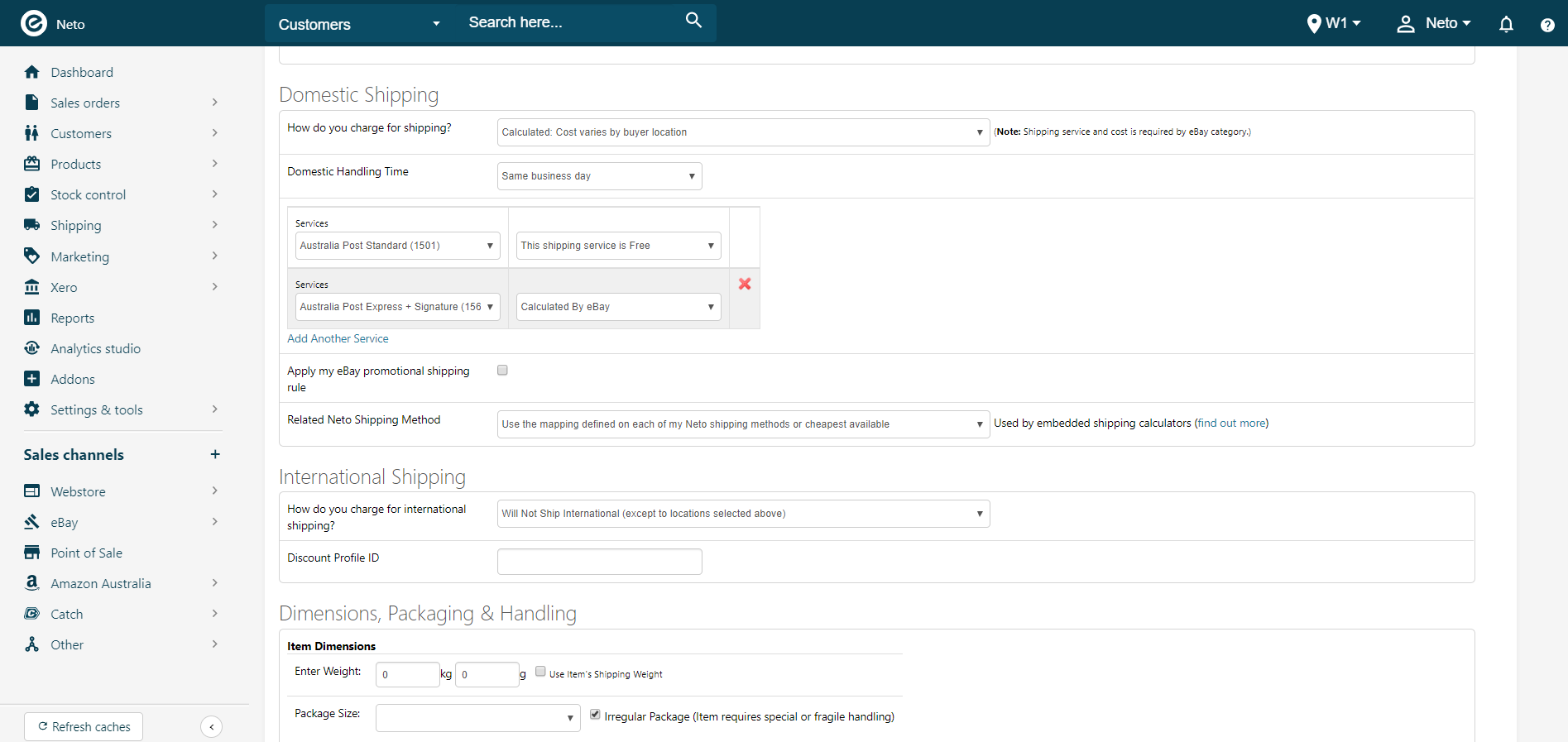Open the Package Size dropdown
The image size is (1568, 742).
pos(477,718)
